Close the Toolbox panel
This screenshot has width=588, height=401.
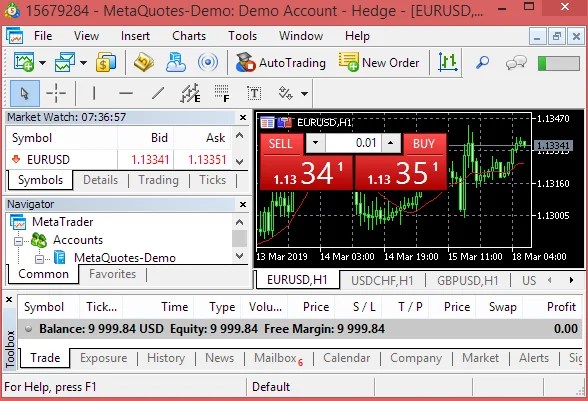pos(9,300)
